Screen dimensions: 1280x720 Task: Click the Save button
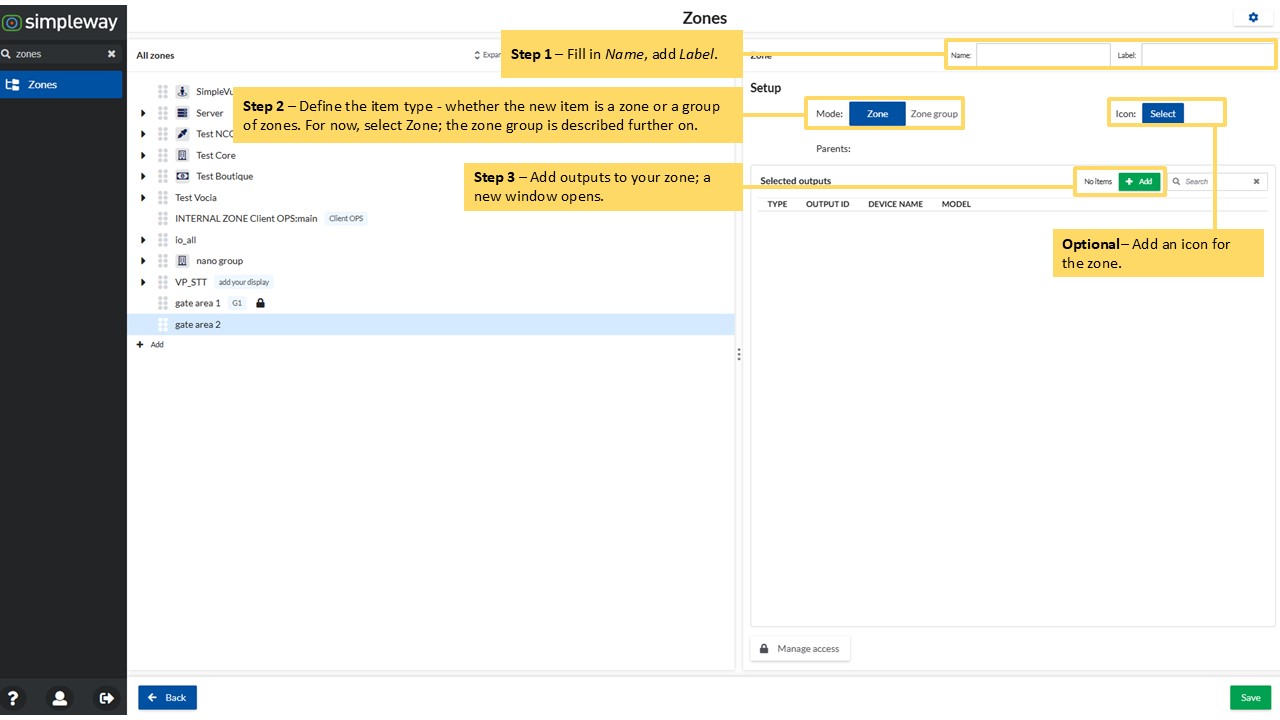click(x=1250, y=697)
